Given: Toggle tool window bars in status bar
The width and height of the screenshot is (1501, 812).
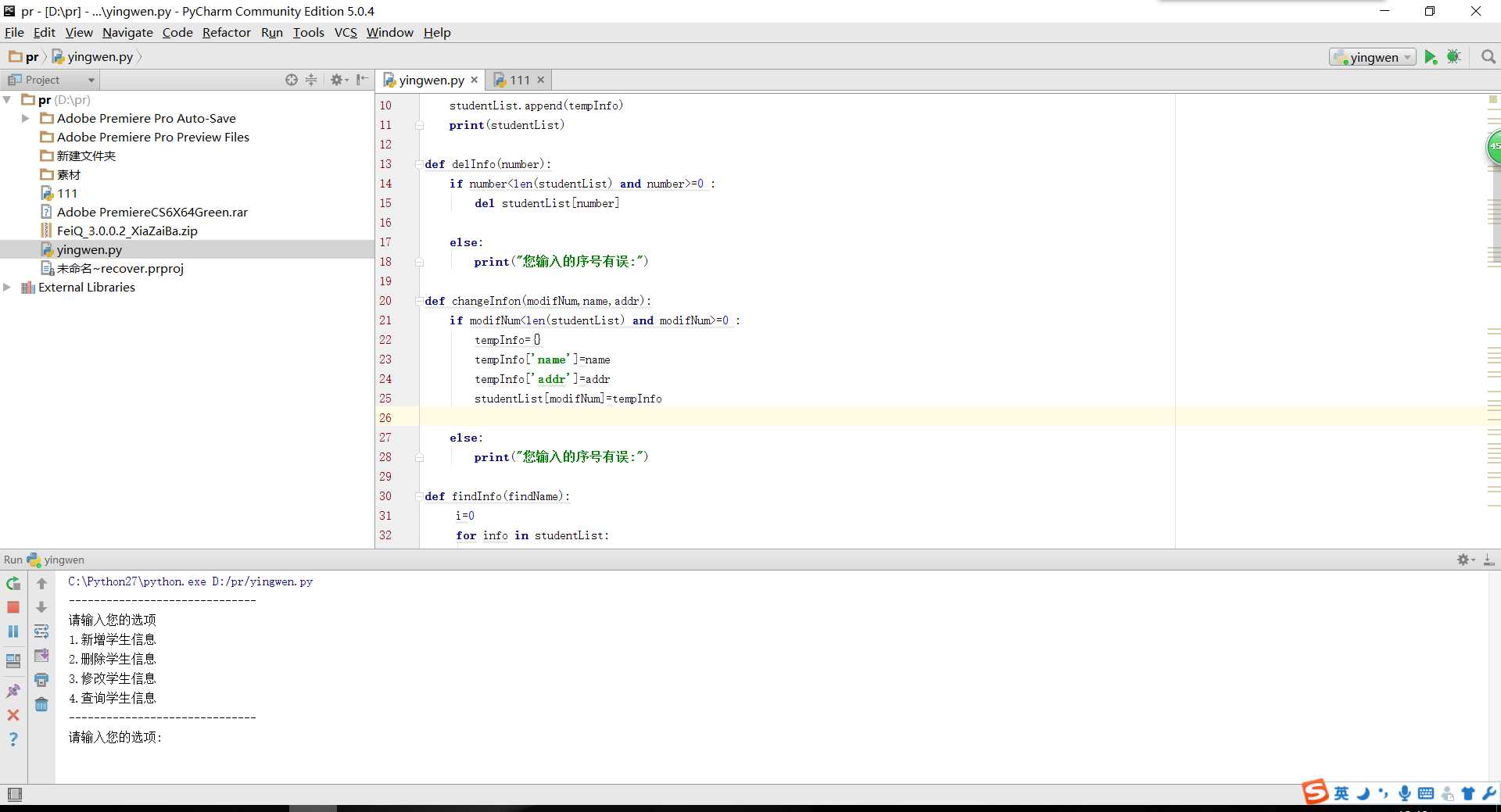Looking at the screenshot, I should [14, 794].
